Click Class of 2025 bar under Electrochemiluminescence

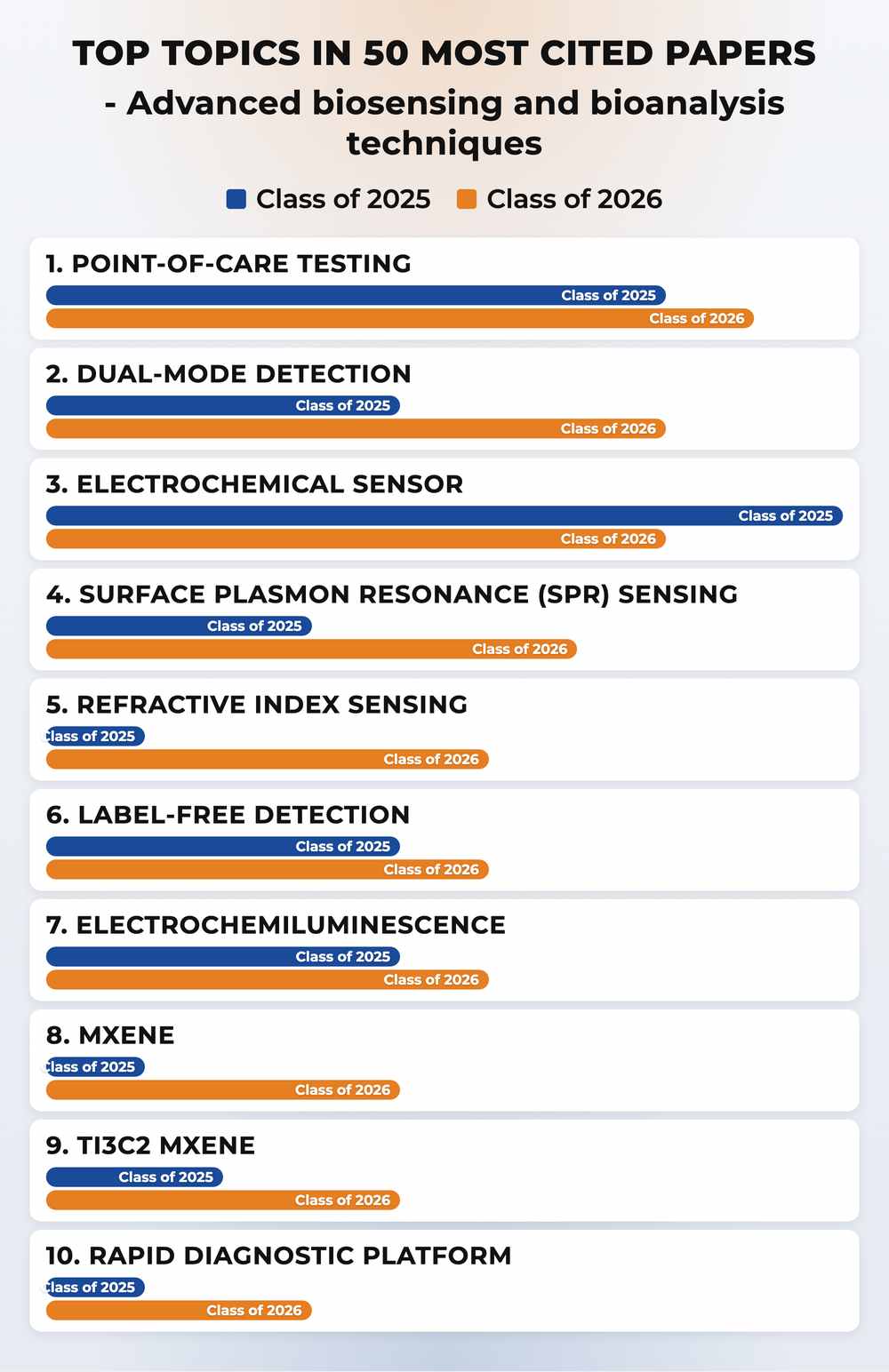[x=223, y=956]
